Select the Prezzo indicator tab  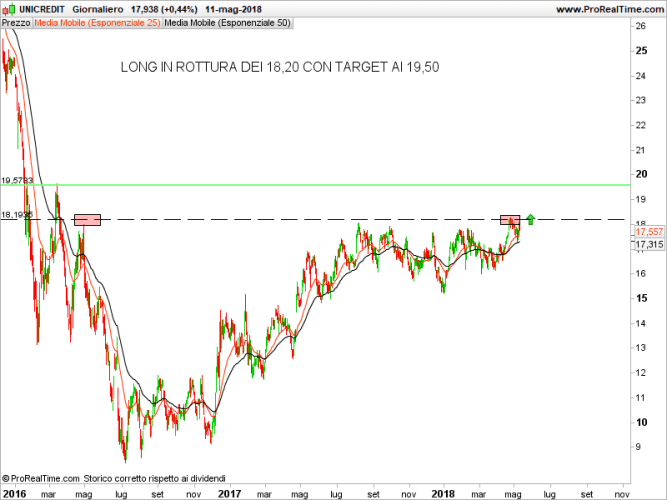tap(16, 21)
